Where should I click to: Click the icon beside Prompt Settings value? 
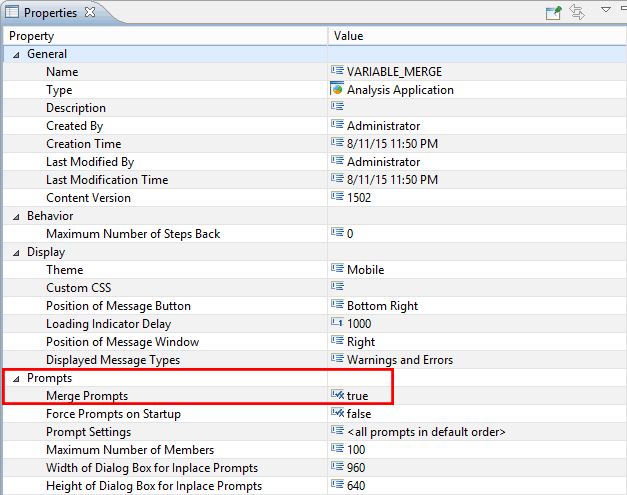click(337, 432)
